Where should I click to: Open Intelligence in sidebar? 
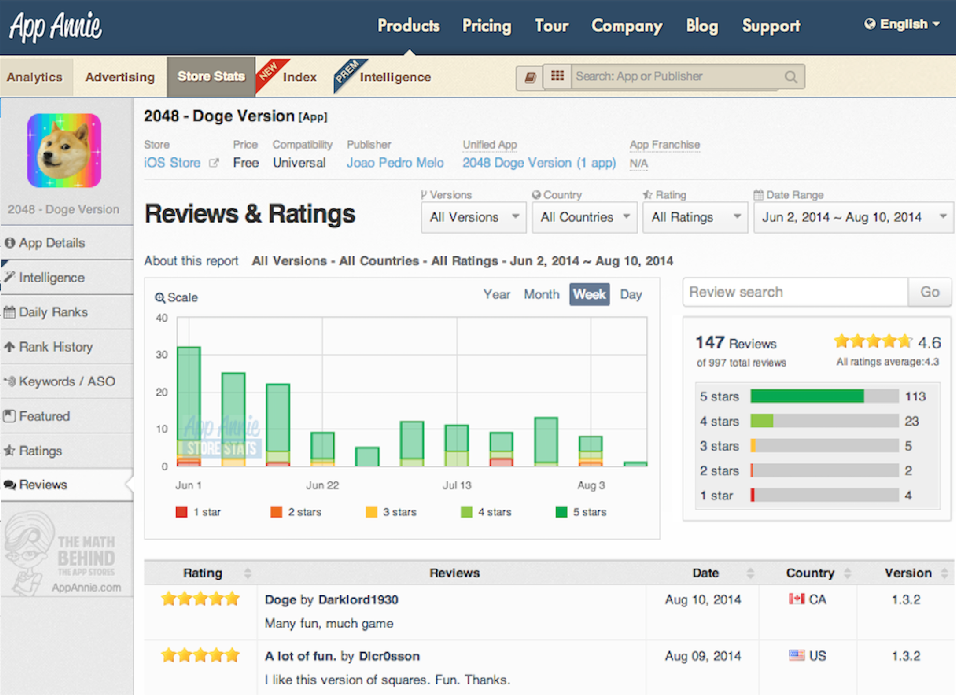point(66,277)
